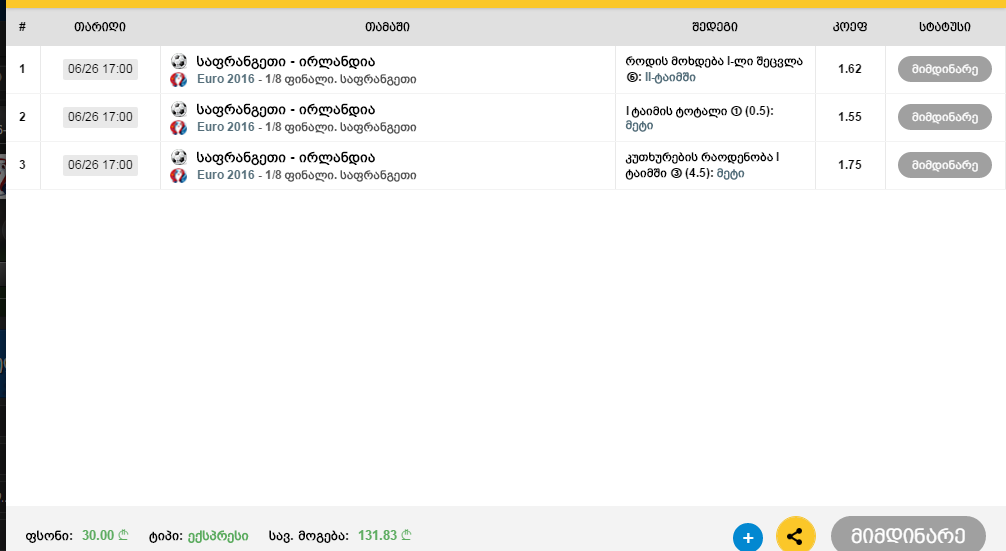The image size is (1006, 551).
Task: Click the II-ტაიმში outcome link in row 1
Action: click(670, 77)
